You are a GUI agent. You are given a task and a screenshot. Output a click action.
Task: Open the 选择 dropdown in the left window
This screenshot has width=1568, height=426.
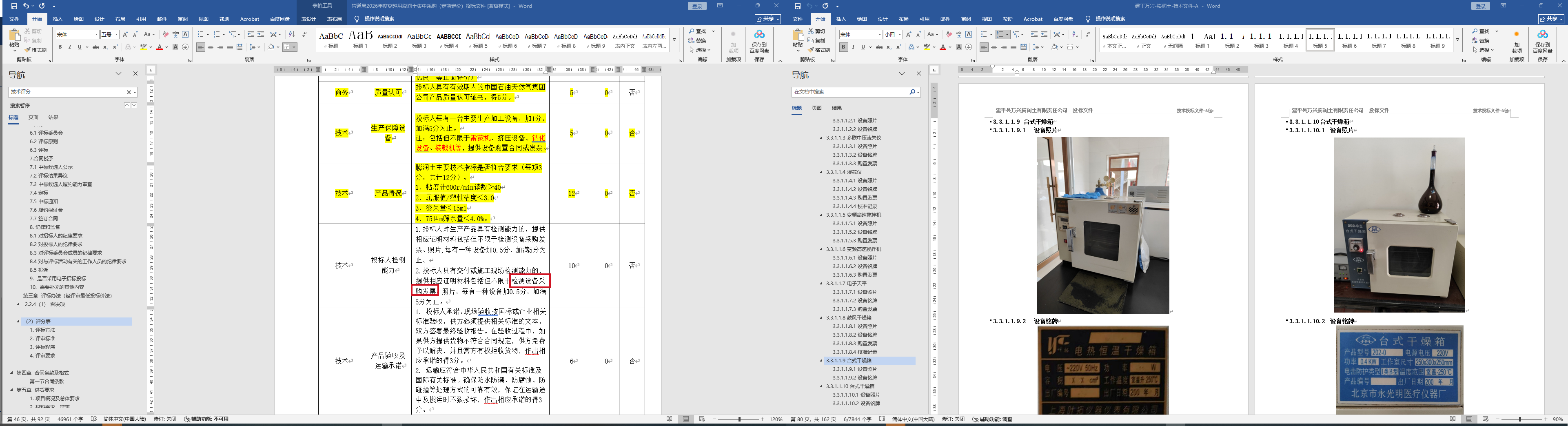tap(700, 50)
